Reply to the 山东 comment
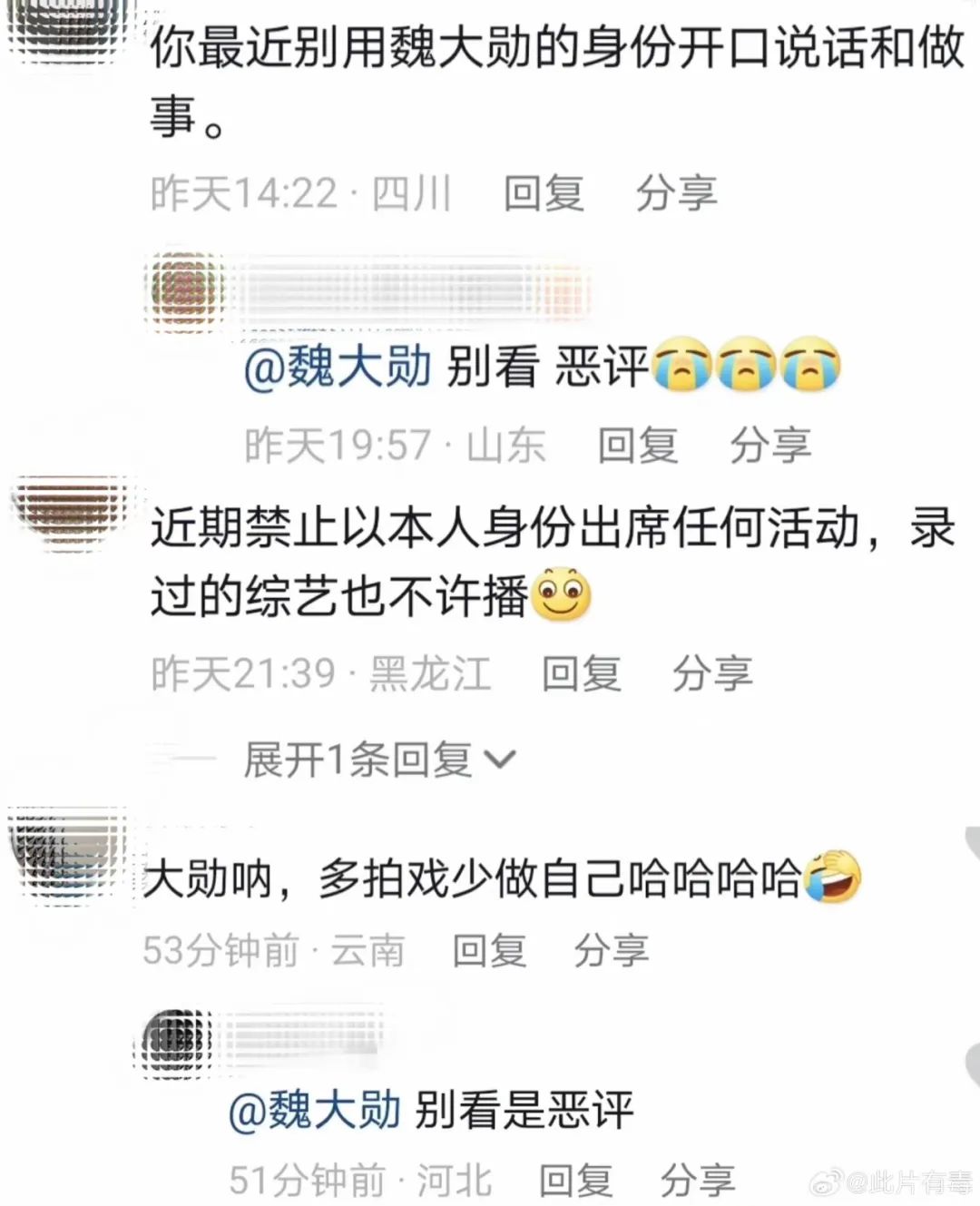Image resolution: width=980 pixels, height=1206 pixels. click(637, 445)
